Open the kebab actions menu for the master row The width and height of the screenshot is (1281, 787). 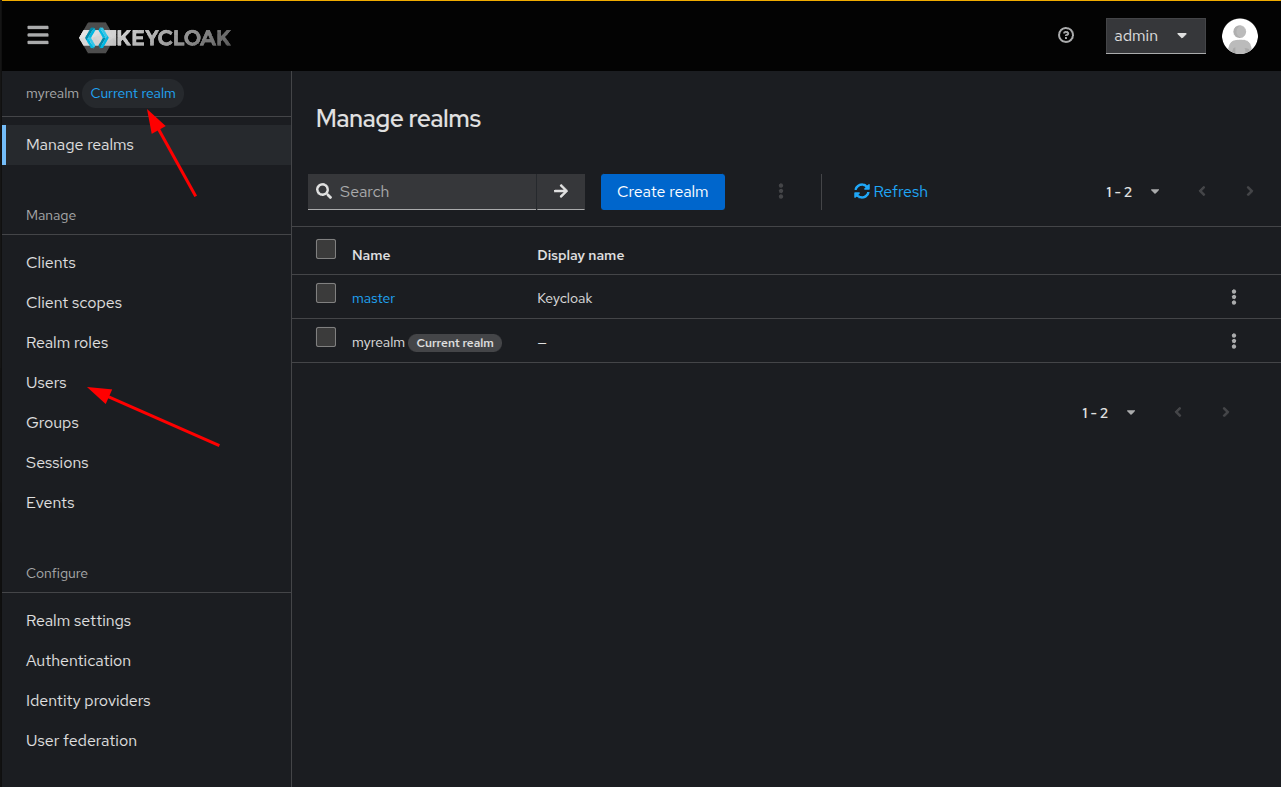[1234, 297]
